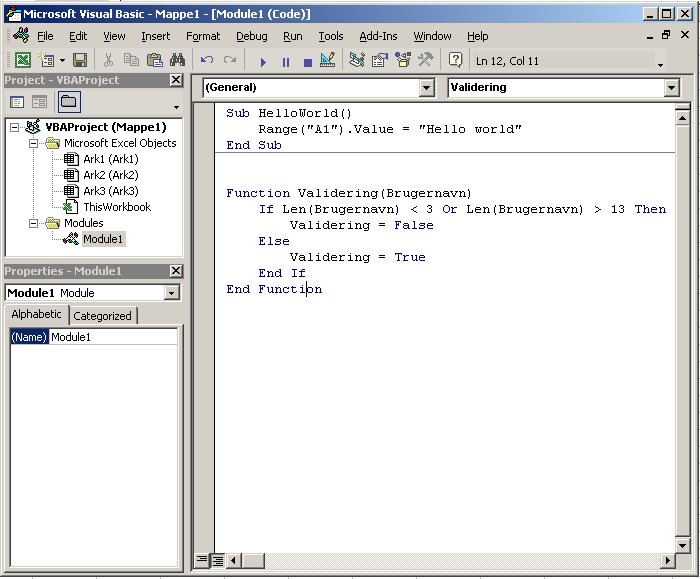Viewport: 700px width, 579px height.
Task: Collapse the Modules folder node
Action: click(x=33, y=223)
